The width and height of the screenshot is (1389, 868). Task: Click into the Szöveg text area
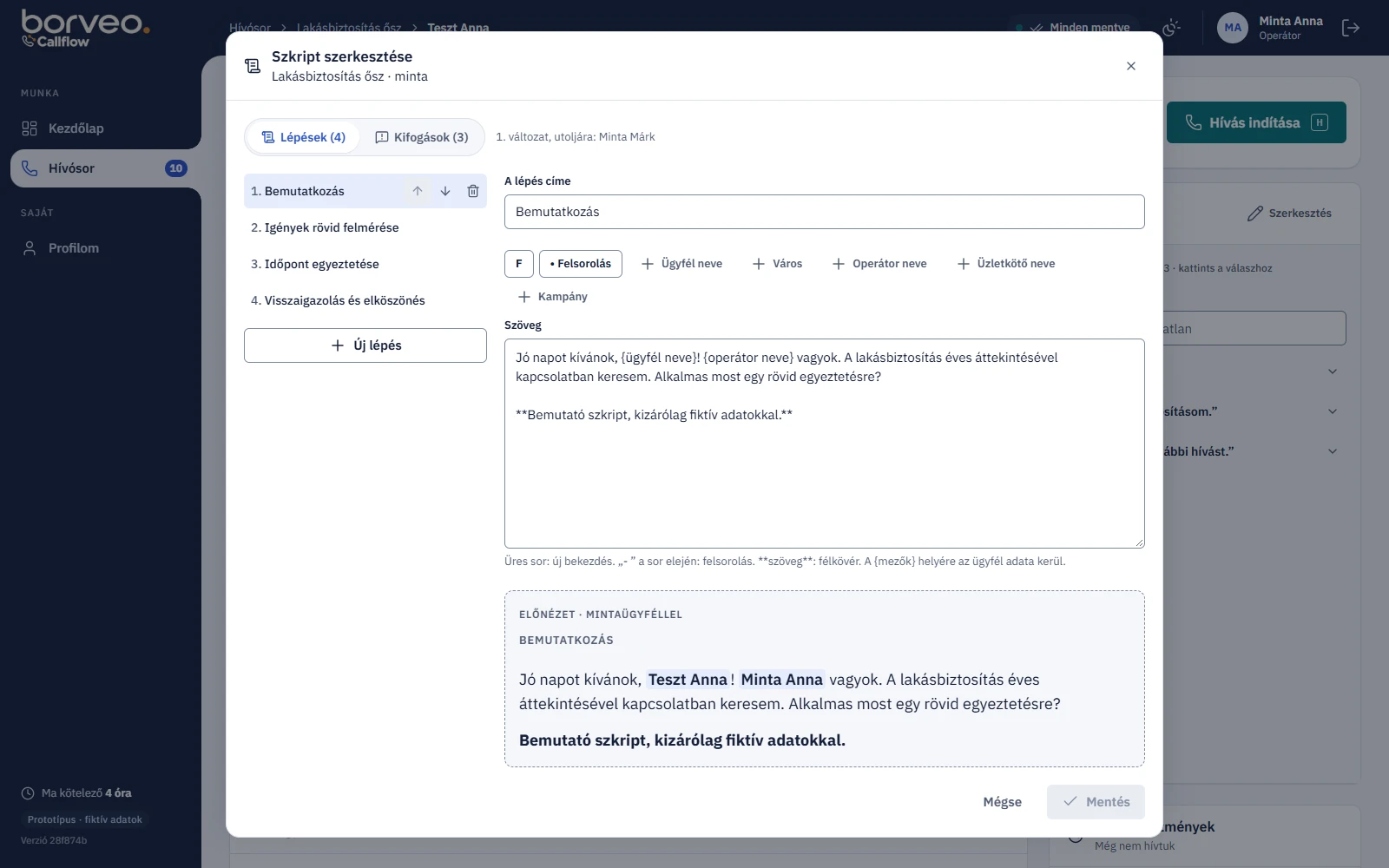[825, 444]
